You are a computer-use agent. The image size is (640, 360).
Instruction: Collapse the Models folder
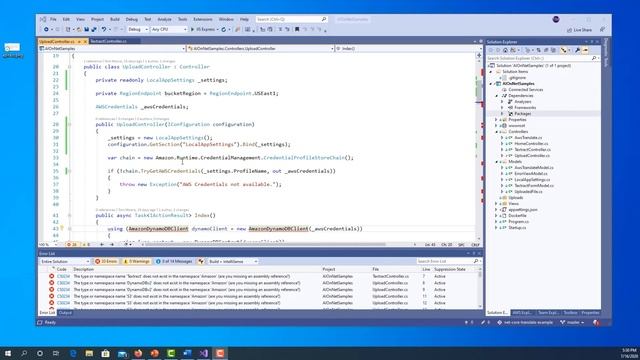click(x=497, y=162)
